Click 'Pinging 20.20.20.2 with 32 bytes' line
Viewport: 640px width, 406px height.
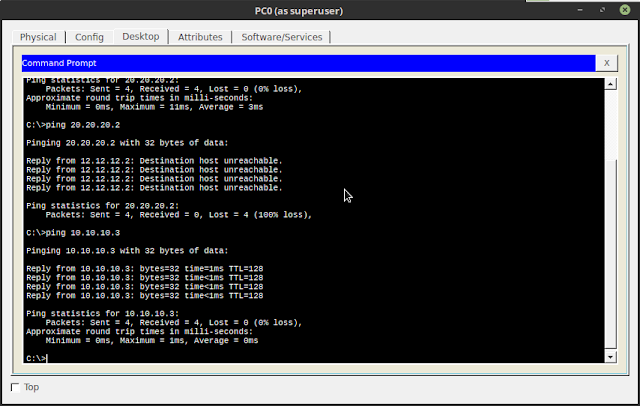click(x=127, y=143)
